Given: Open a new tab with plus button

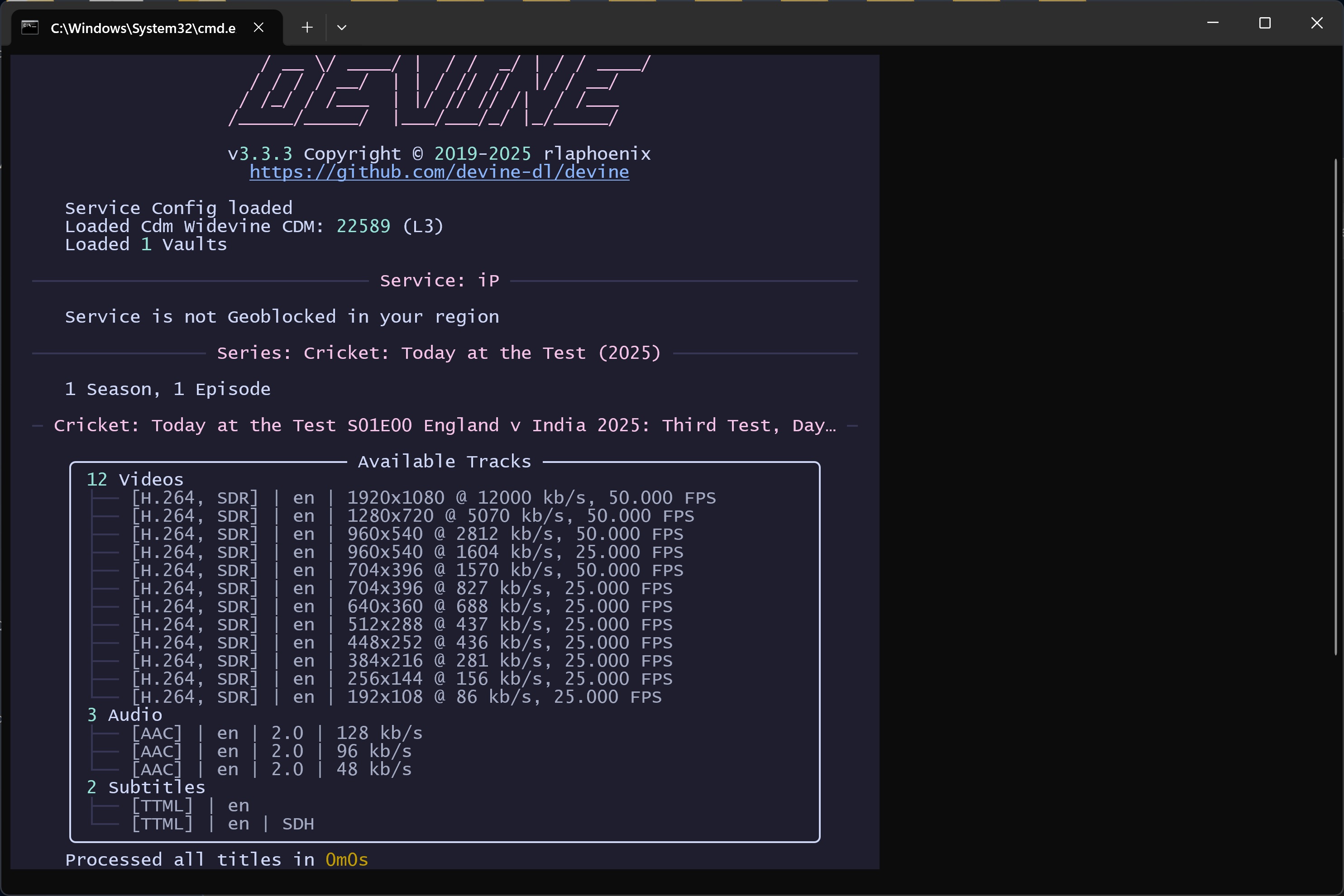Looking at the screenshot, I should click(307, 28).
